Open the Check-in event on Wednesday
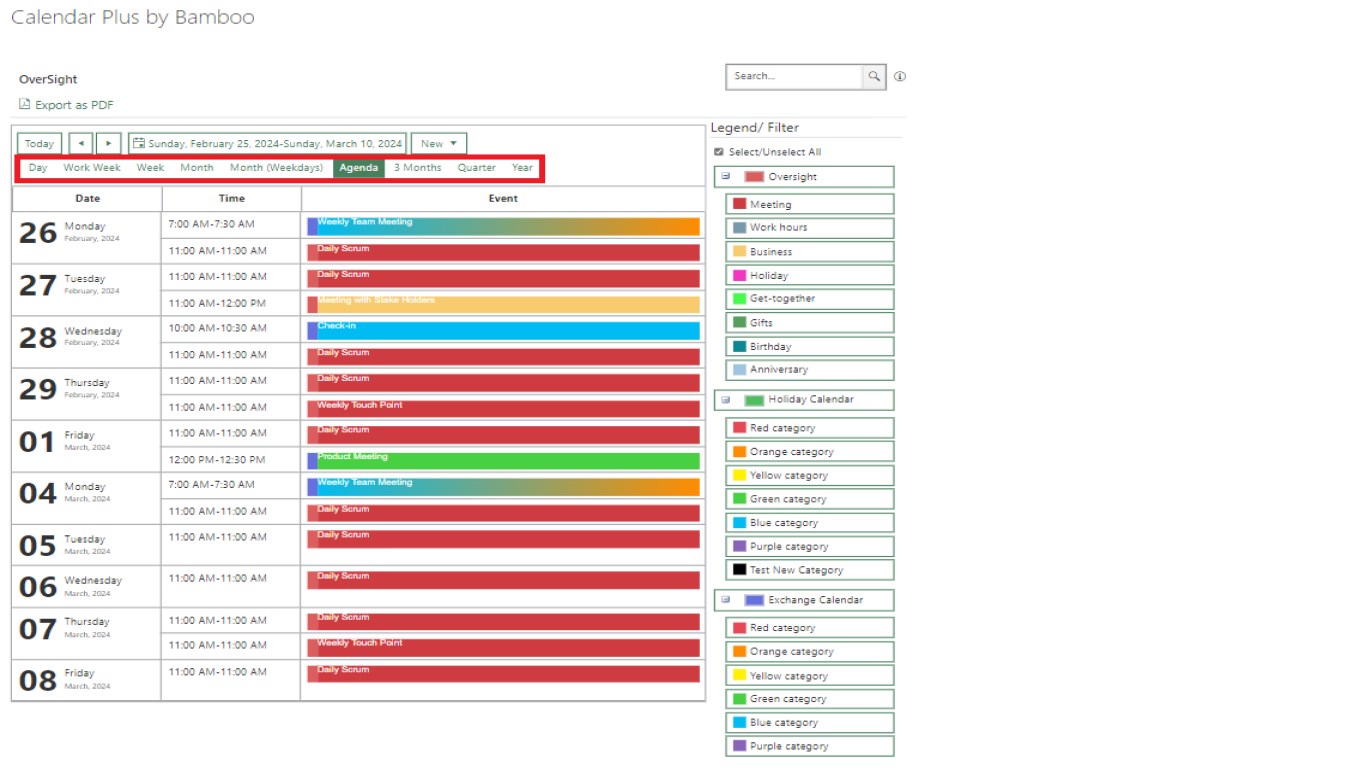 [x=504, y=331]
